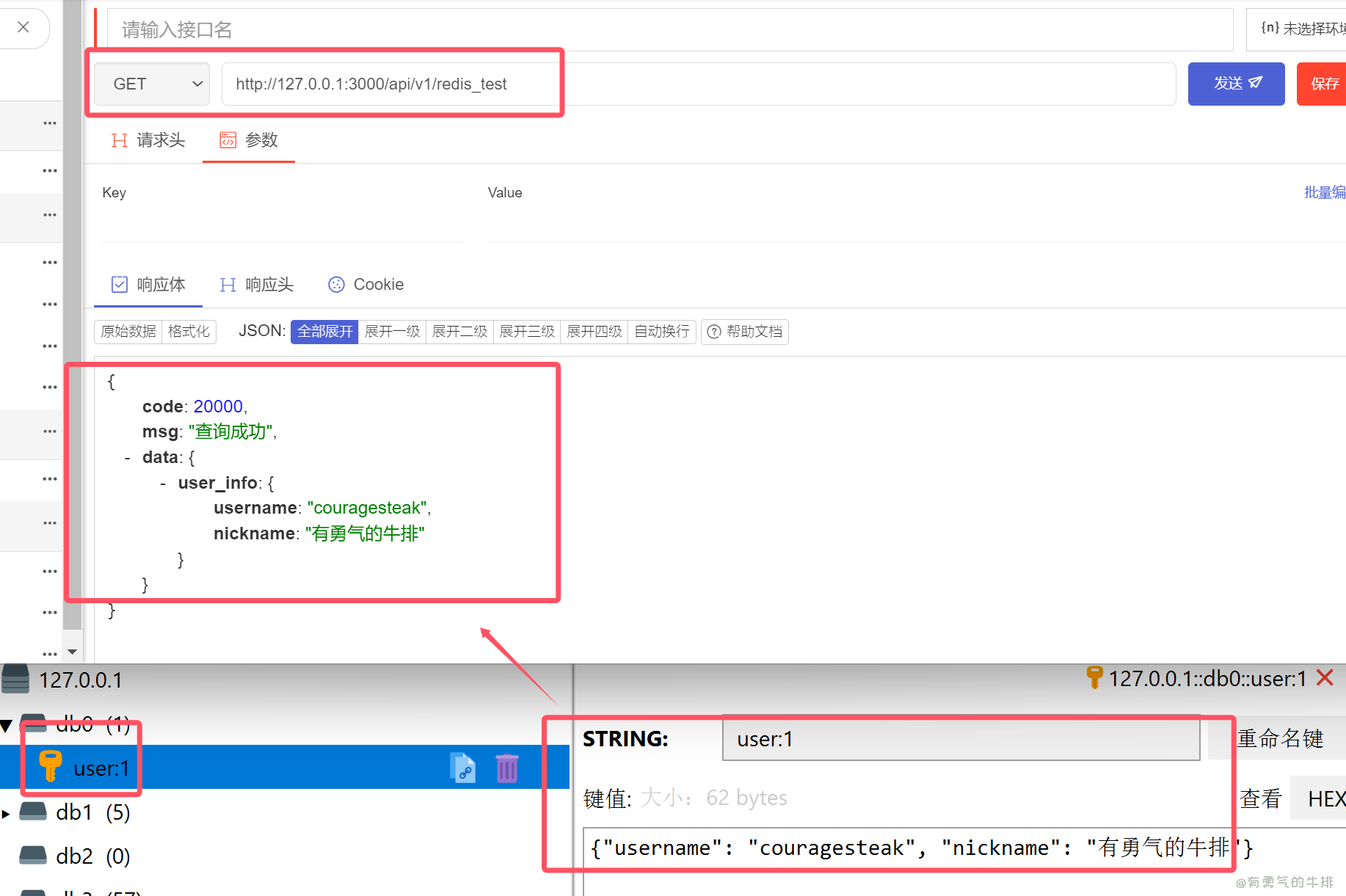The image size is (1346, 896).
Task: Collapse the data JSON node
Action: tap(128, 458)
